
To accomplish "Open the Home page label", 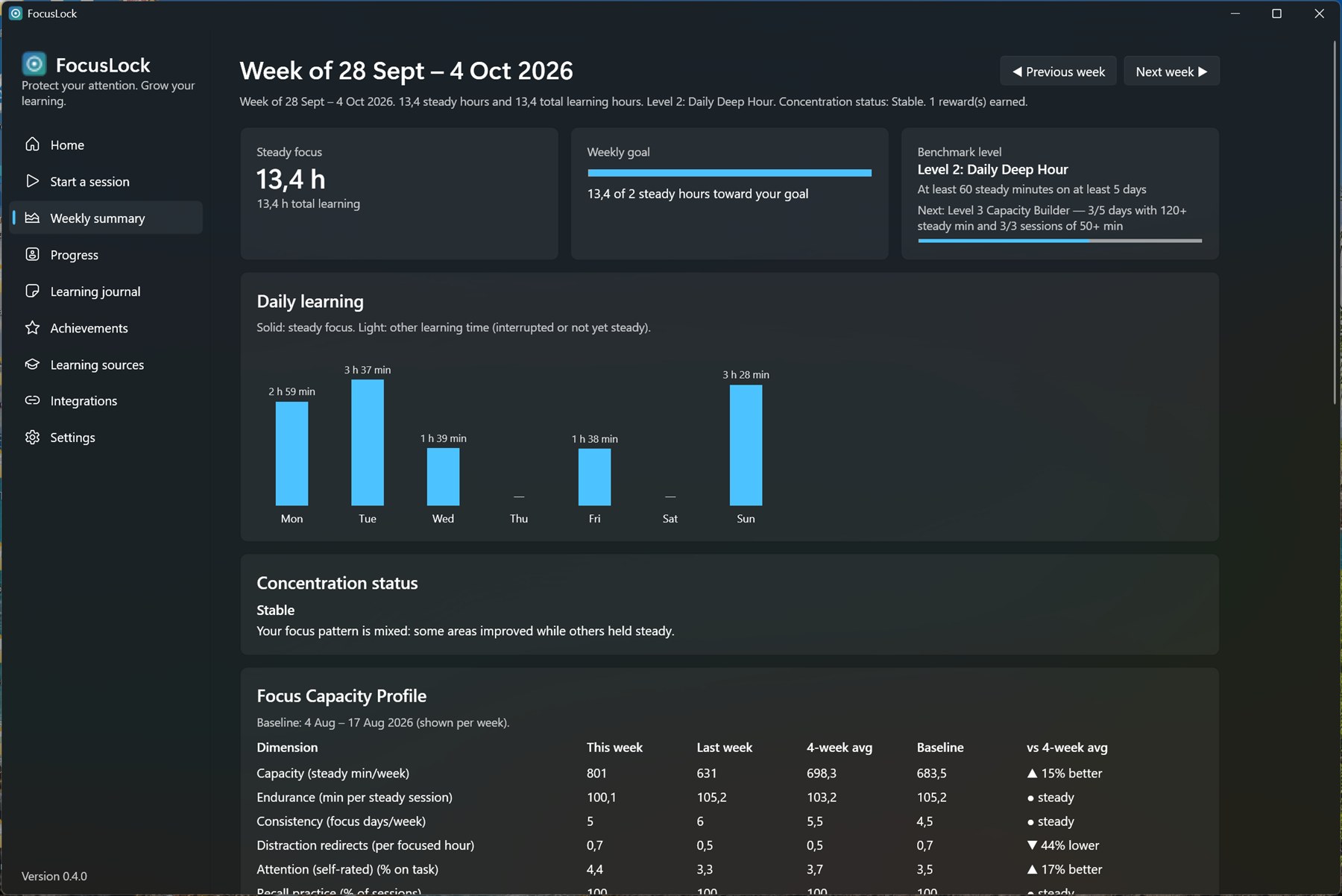I will coord(67,145).
